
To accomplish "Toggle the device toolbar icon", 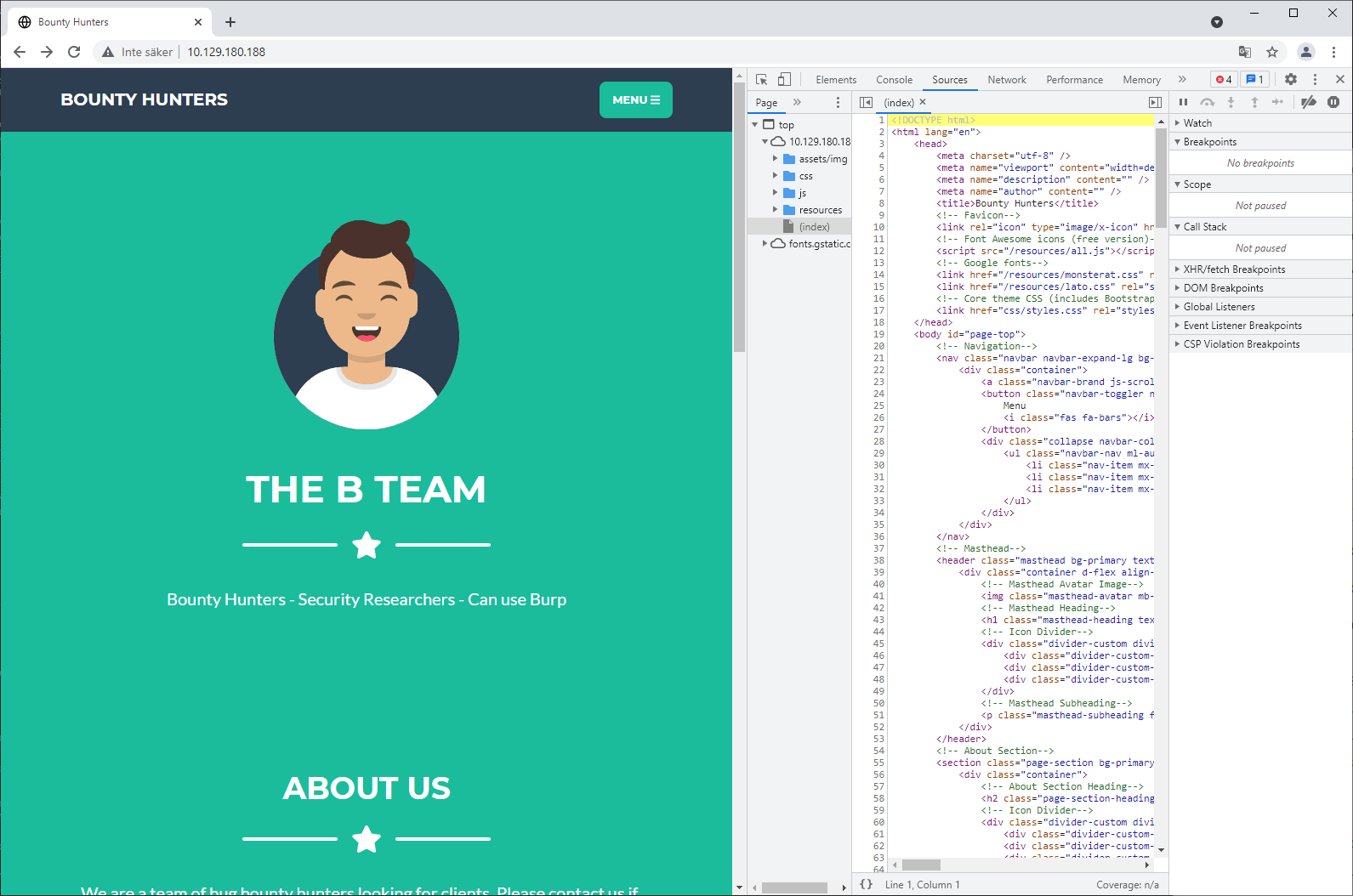I will (x=784, y=80).
